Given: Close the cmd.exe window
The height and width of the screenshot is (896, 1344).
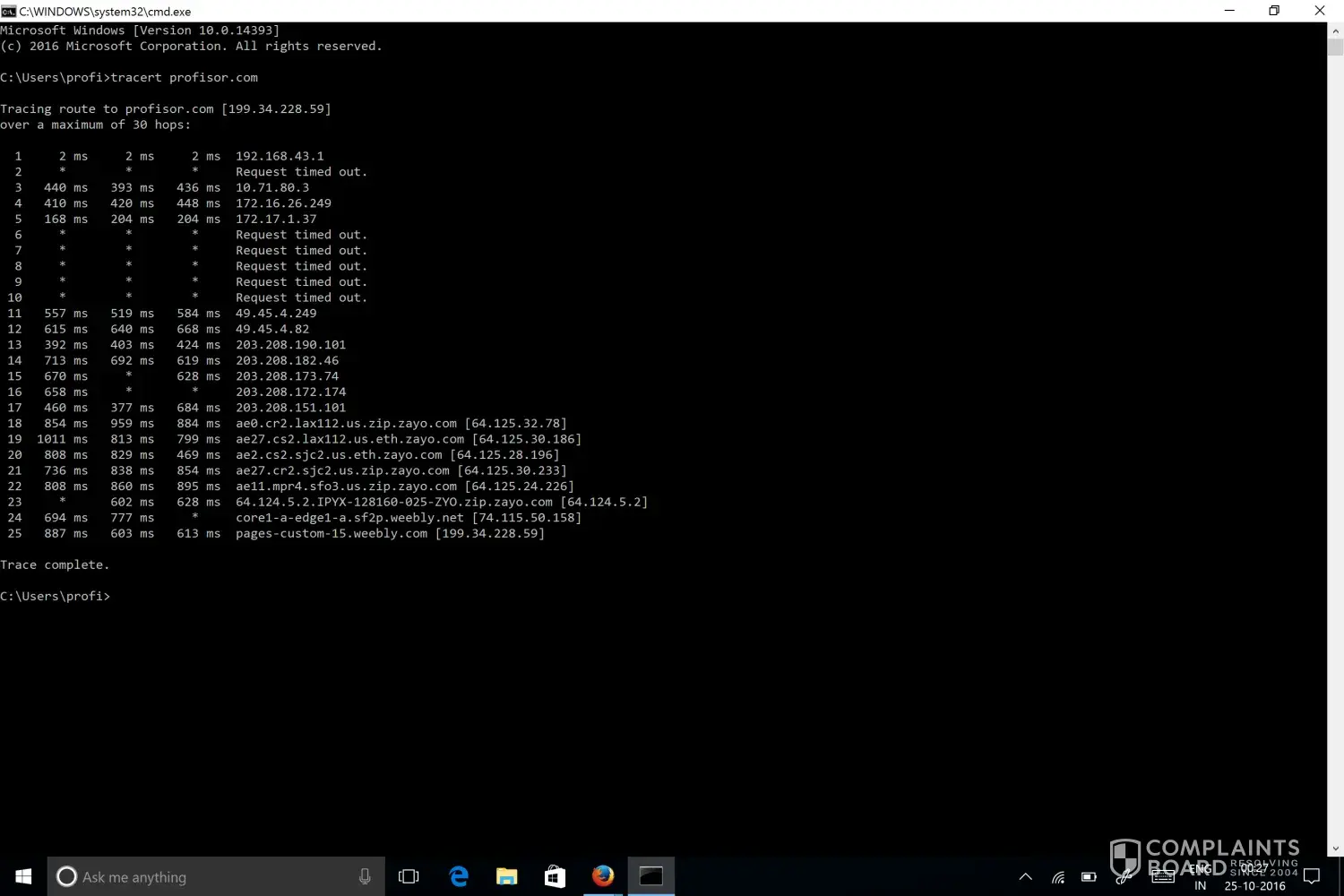Looking at the screenshot, I should pos(1320,11).
